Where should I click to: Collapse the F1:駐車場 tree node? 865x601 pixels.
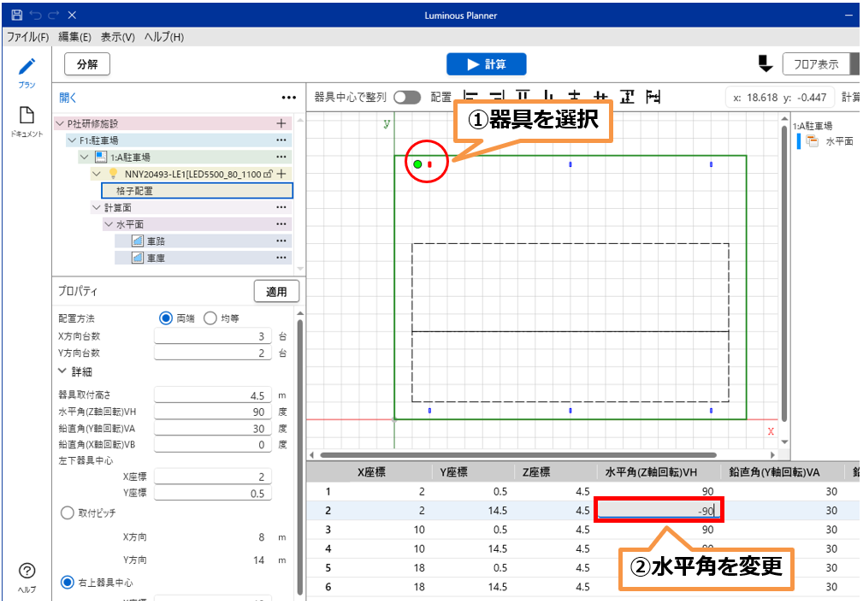tap(72, 141)
